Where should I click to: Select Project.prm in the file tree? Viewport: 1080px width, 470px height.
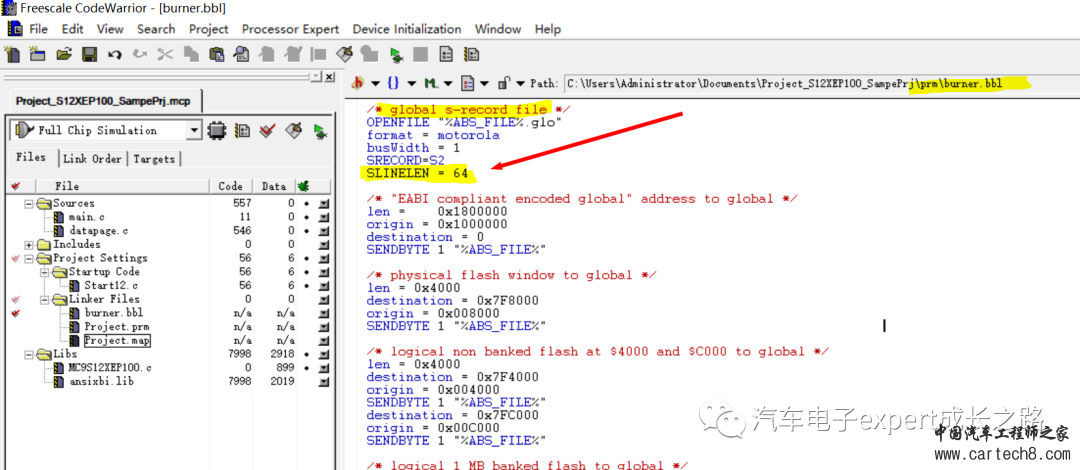click(x=116, y=327)
